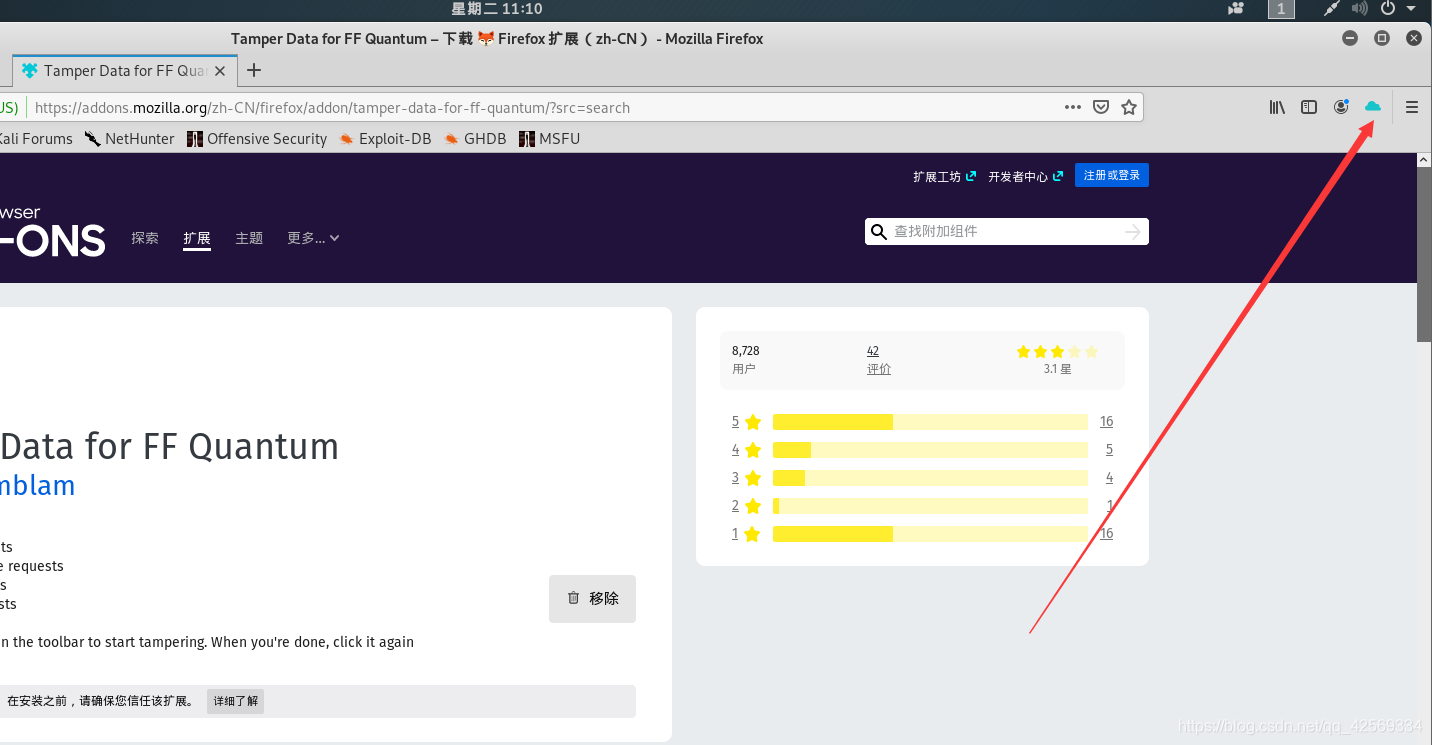Open the Exploit-DB bookmark
This screenshot has width=1432, height=745.
tap(386, 139)
